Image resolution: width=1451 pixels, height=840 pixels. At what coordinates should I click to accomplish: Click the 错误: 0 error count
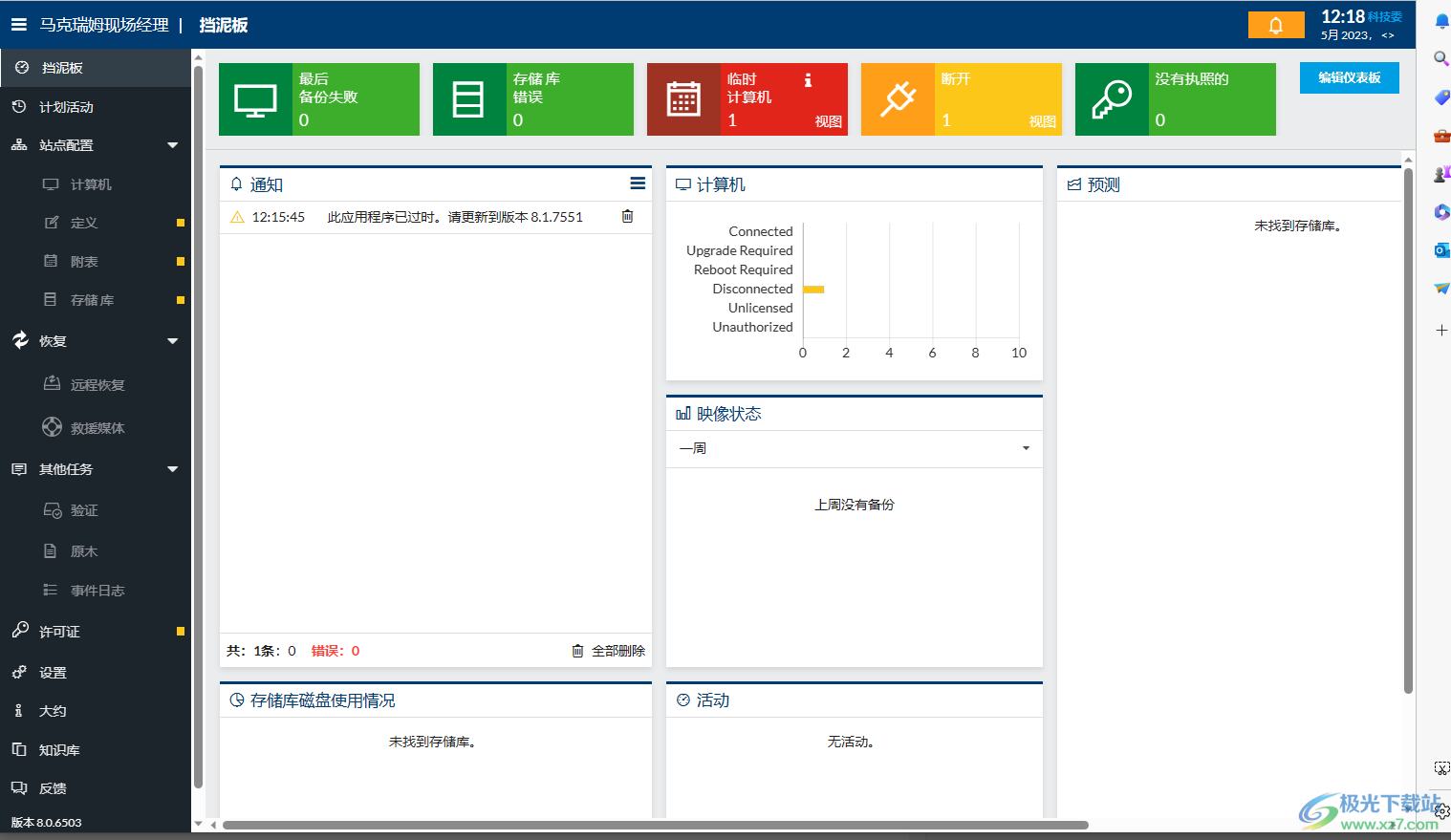point(336,651)
